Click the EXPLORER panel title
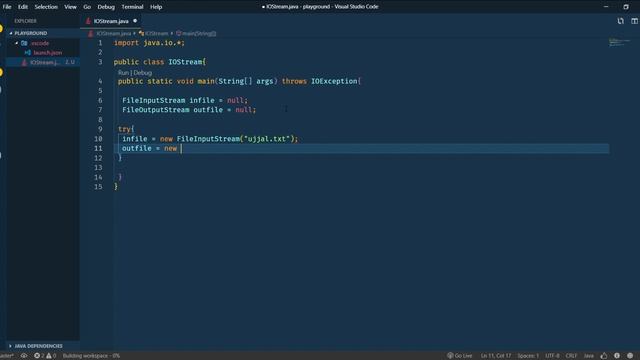Screen dimensions: 640x360 (25, 21)
